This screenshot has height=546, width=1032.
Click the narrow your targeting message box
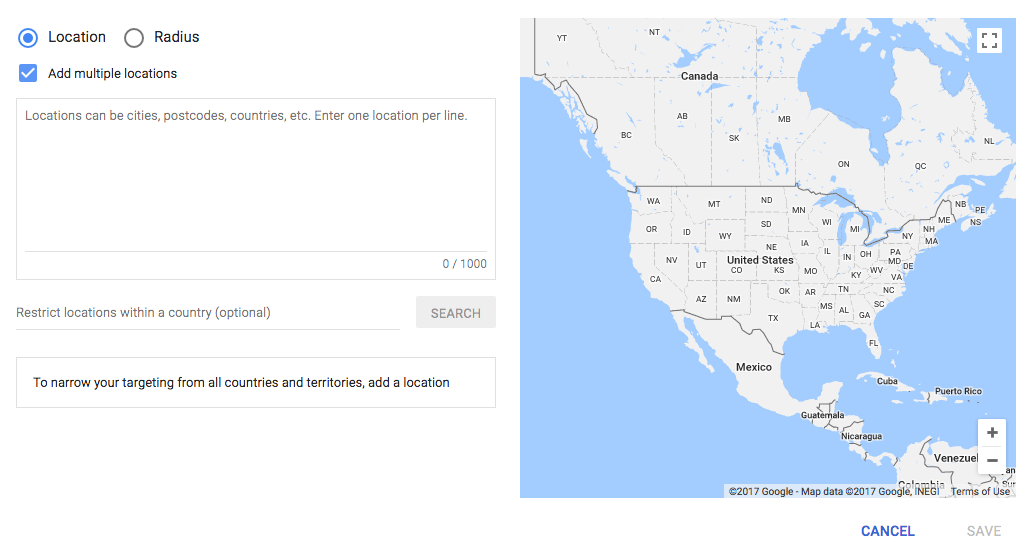[x=256, y=382]
